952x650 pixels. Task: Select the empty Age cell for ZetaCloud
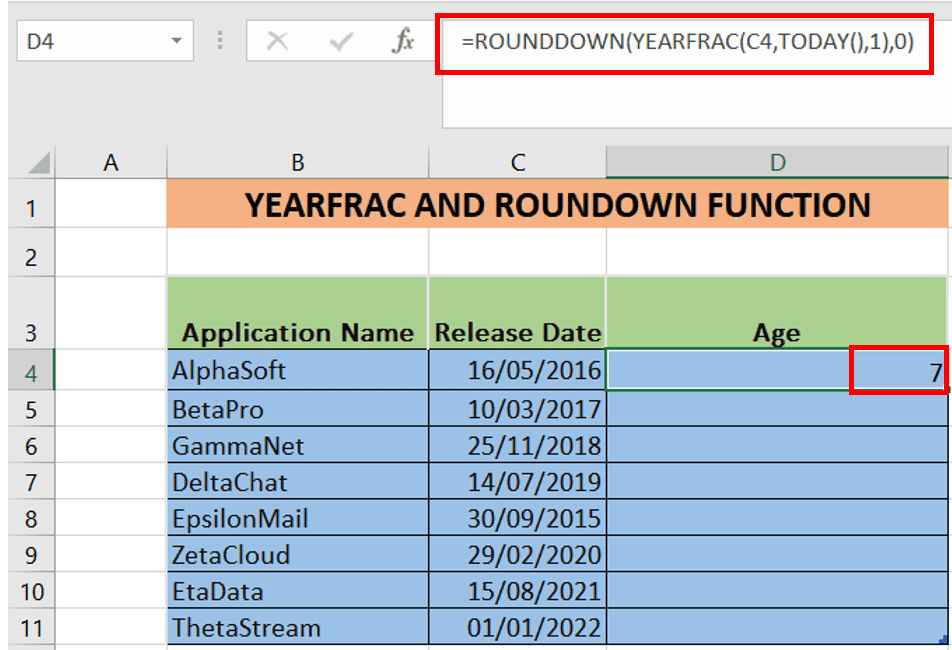(777, 554)
